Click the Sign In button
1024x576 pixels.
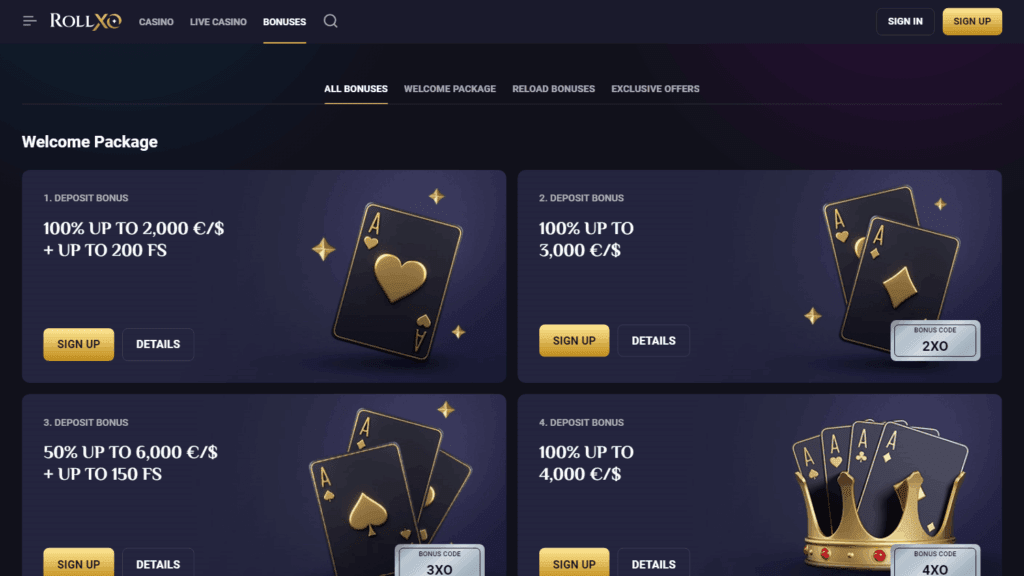pos(905,22)
